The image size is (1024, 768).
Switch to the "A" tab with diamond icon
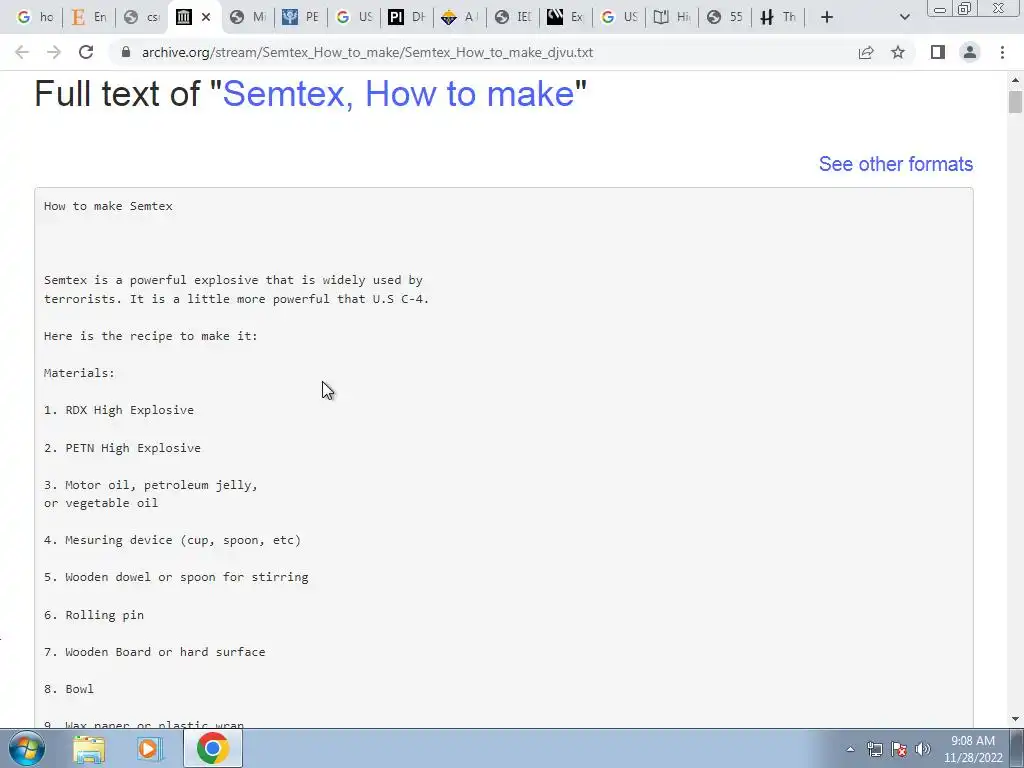(x=460, y=17)
